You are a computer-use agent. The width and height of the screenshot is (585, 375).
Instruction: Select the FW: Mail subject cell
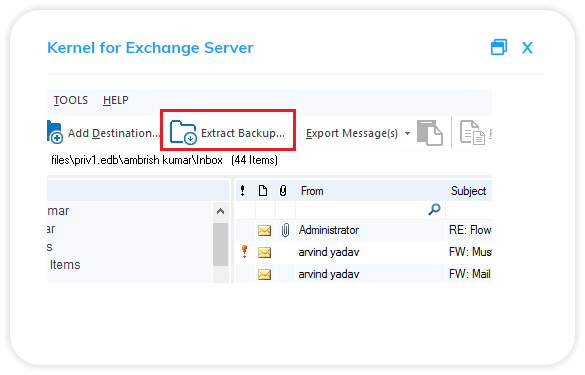pyautogui.click(x=469, y=274)
